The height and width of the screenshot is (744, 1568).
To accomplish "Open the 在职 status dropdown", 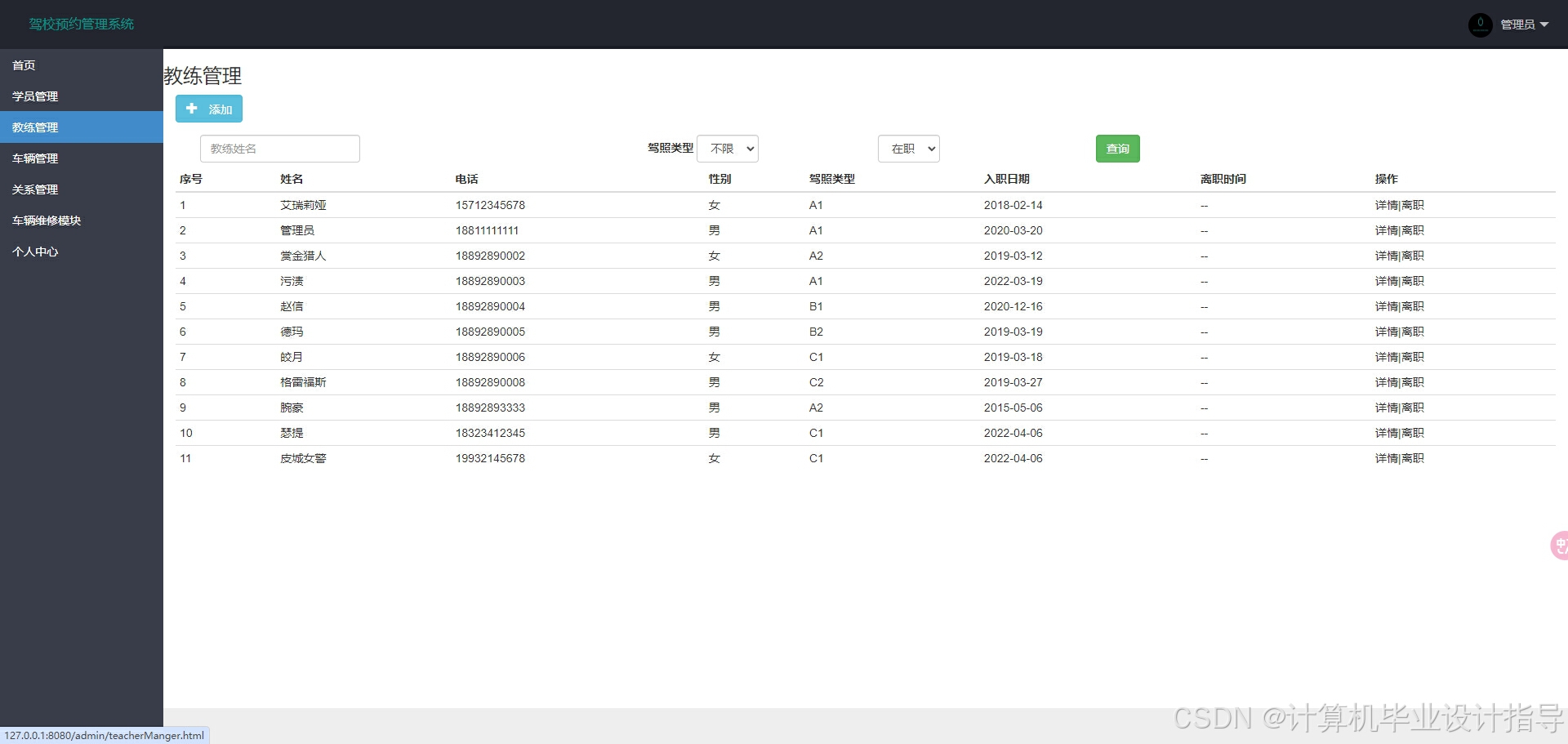I will pos(909,149).
